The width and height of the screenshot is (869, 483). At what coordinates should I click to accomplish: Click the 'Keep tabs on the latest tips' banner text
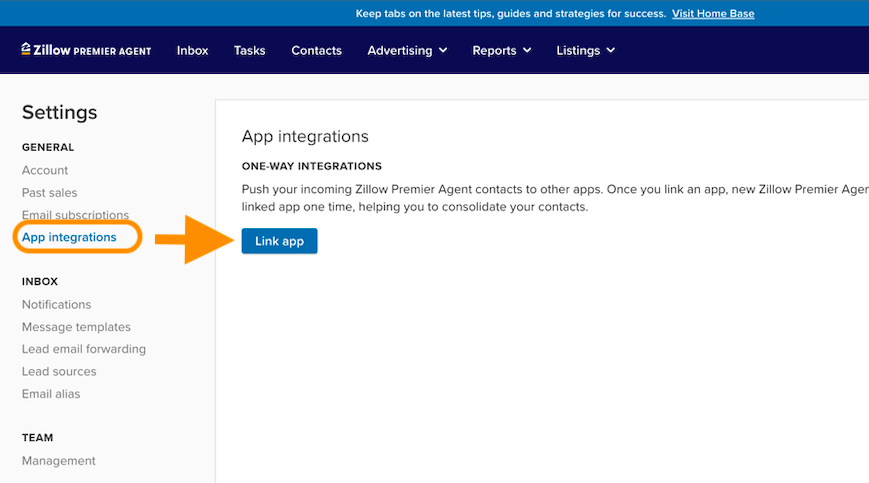point(510,13)
